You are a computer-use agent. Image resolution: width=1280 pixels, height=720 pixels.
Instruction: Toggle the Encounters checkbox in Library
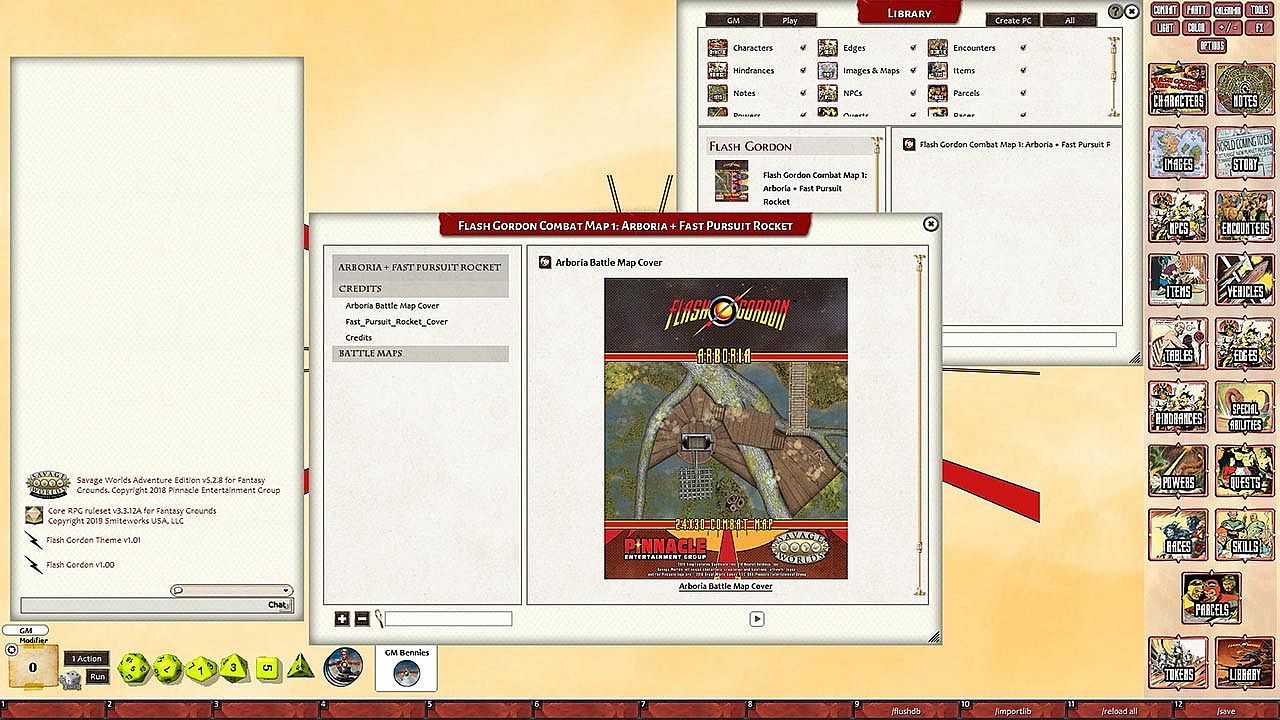tap(1023, 48)
